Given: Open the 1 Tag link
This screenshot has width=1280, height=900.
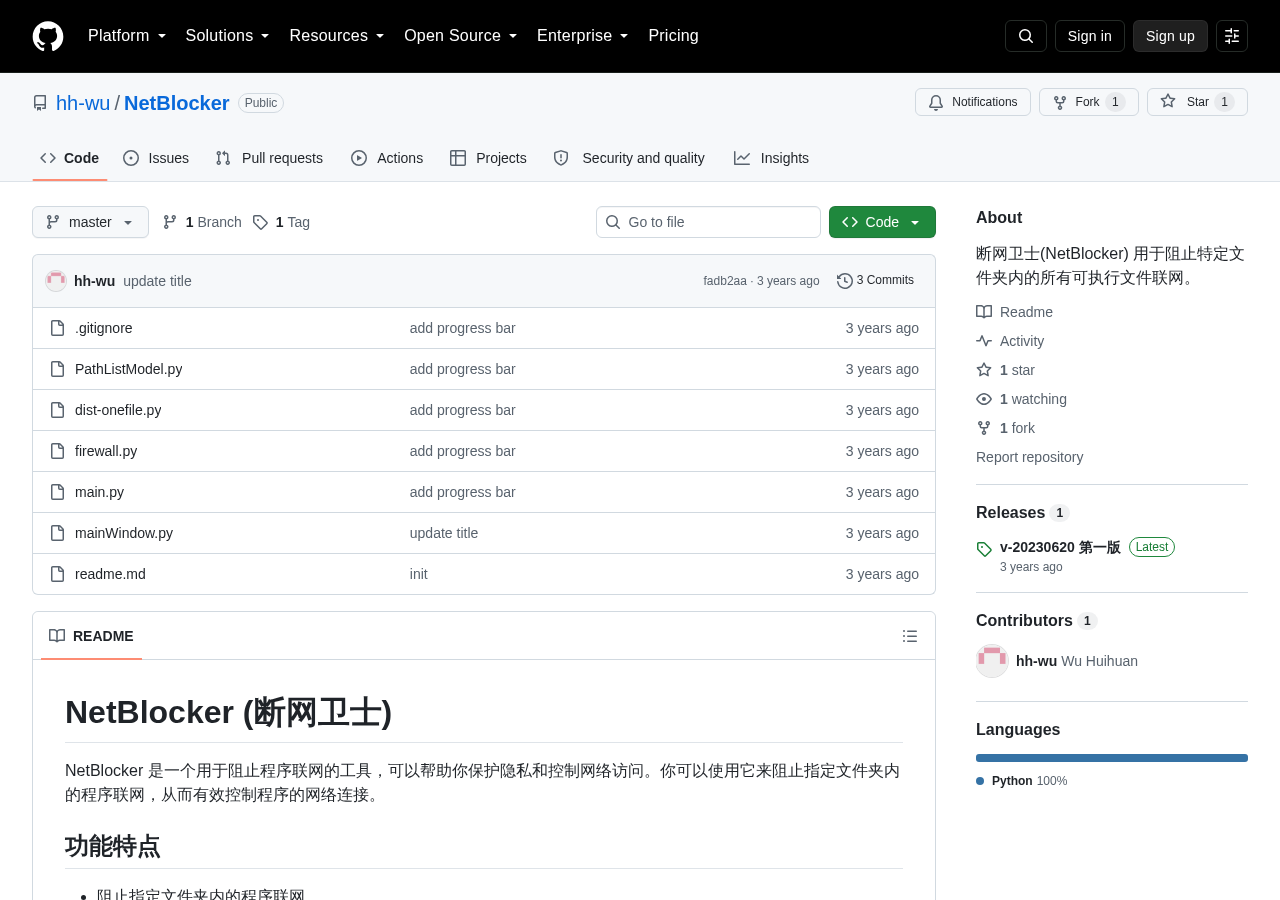Looking at the screenshot, I should pyautogui.click(x=281, y=222).
